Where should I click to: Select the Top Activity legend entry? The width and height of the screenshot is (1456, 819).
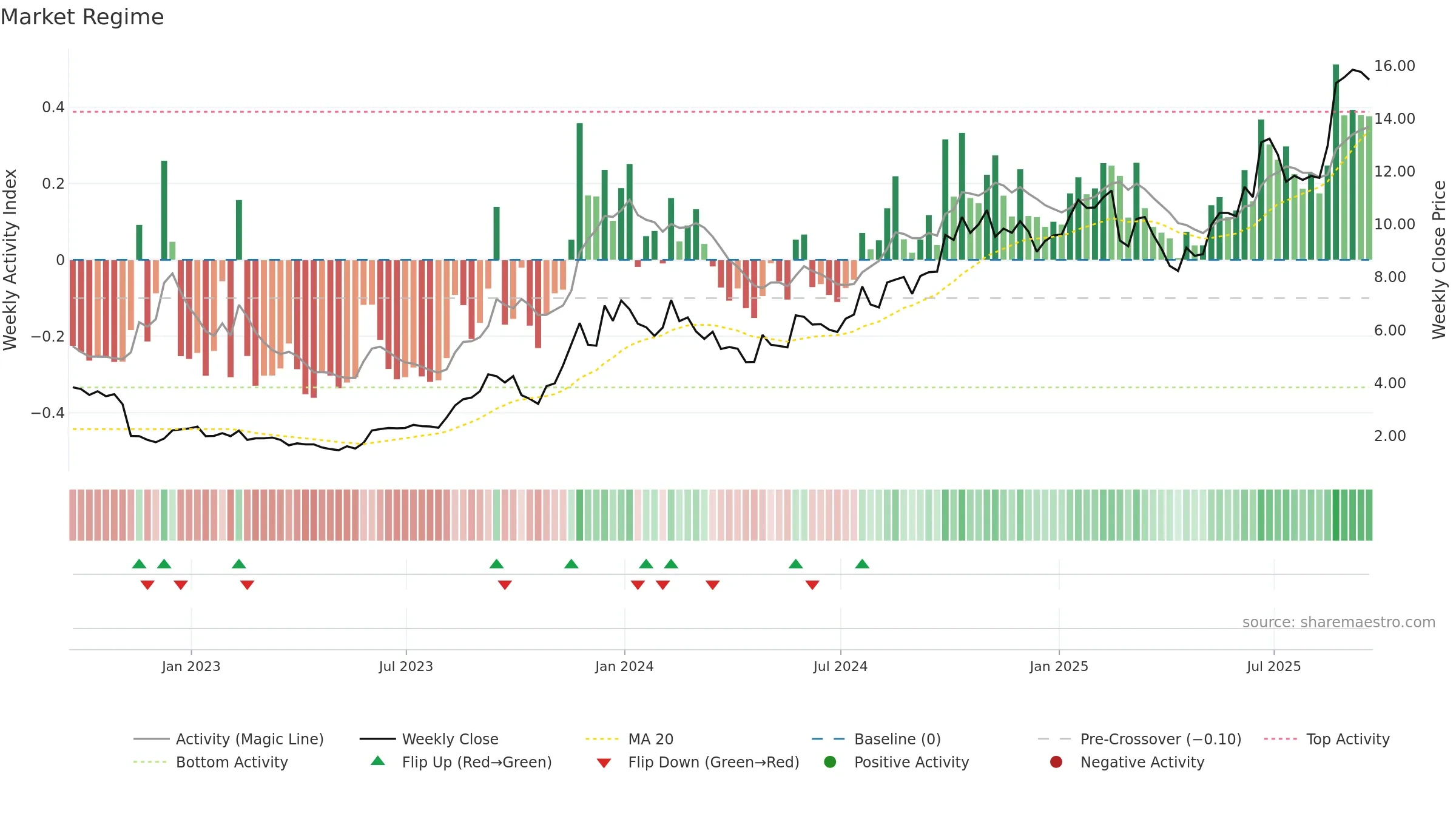(1327, 739)
